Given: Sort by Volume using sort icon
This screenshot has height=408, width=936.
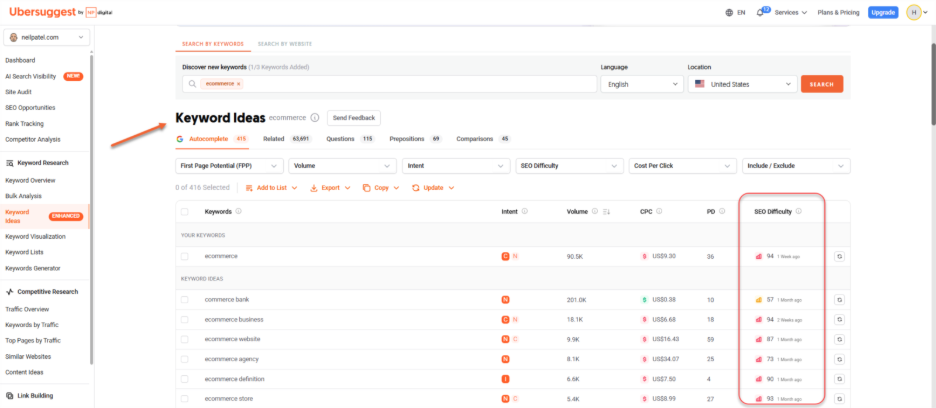Looking at the screenshot, I should click(606, 211).
